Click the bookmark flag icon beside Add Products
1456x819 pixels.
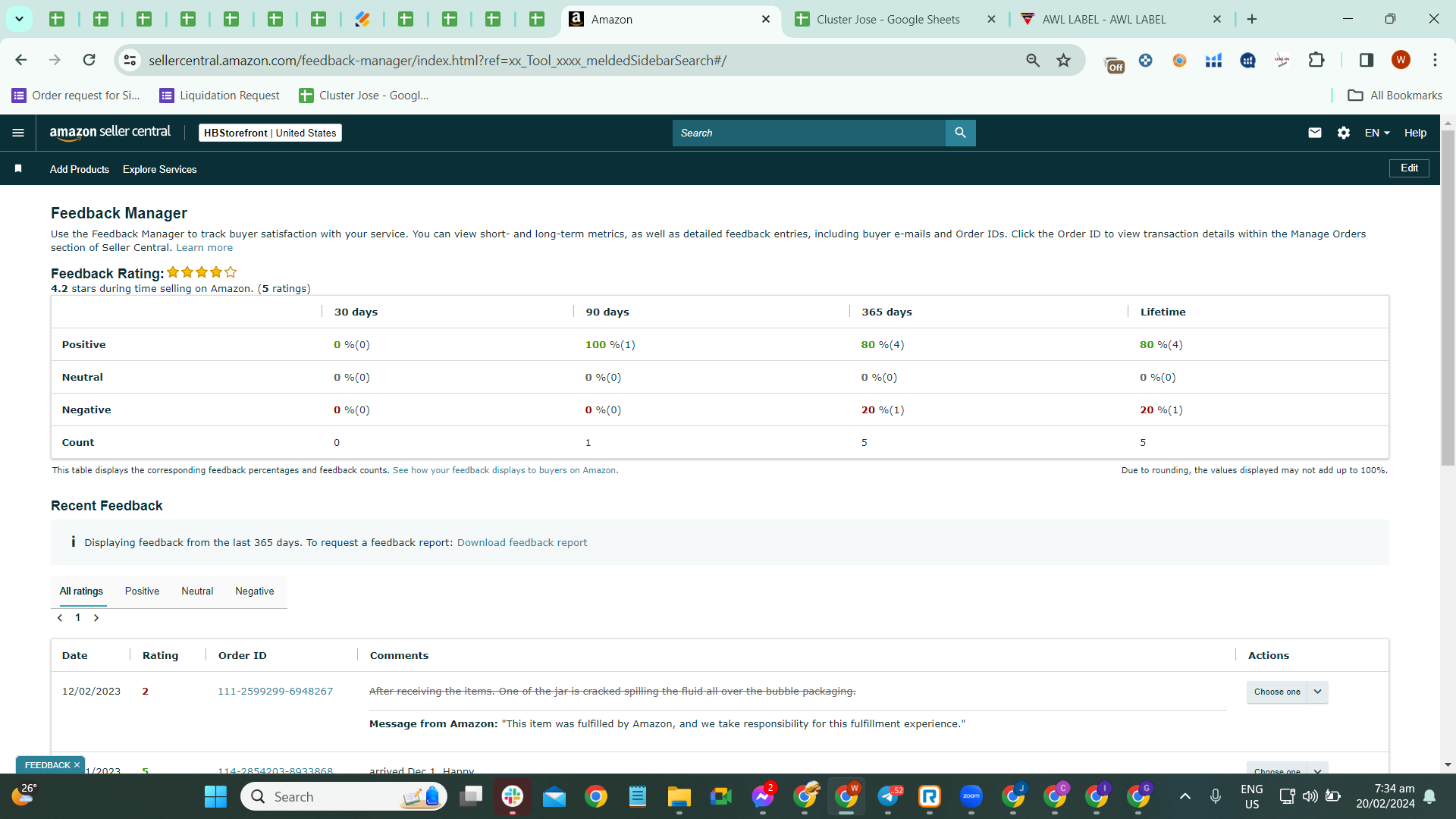[18, 168]
